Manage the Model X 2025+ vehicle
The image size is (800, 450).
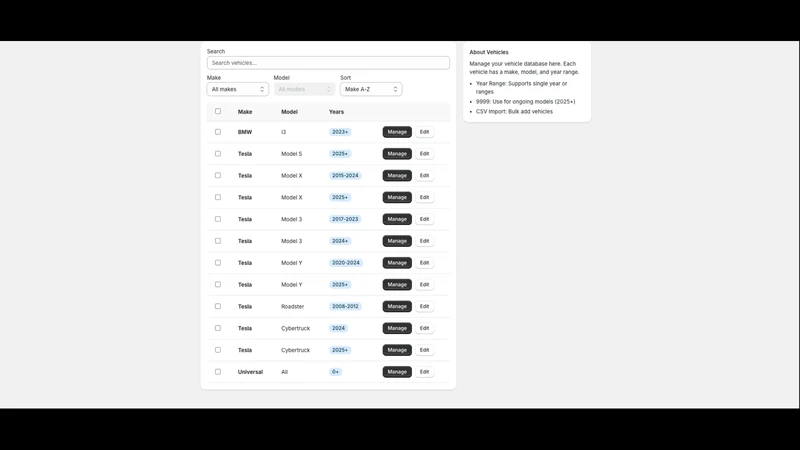click(397, 197)
